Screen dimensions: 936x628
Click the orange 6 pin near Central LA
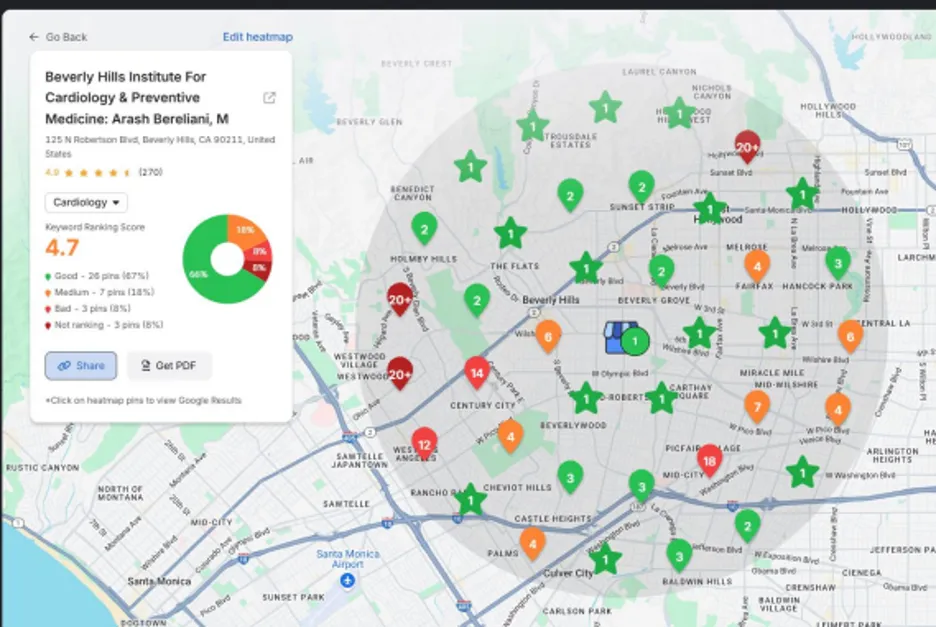pyautogui.click(x=850, y=337)
